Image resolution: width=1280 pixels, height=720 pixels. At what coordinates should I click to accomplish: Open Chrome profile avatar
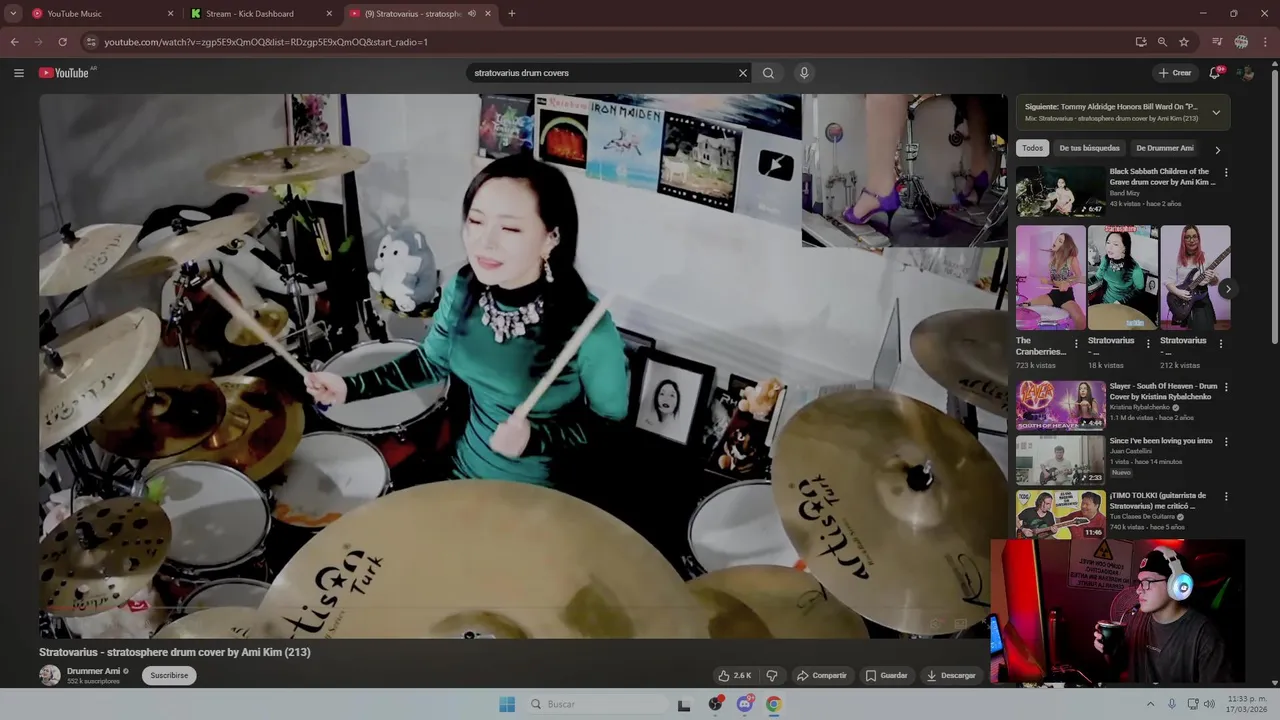[x=1241, y=42]
